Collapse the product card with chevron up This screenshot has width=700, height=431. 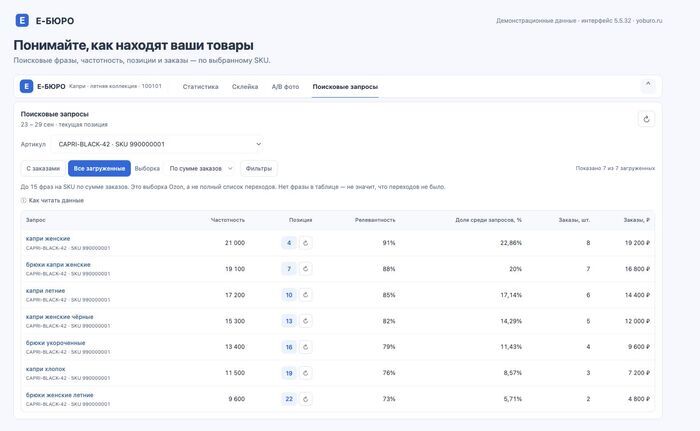click(x=648, y=84)
